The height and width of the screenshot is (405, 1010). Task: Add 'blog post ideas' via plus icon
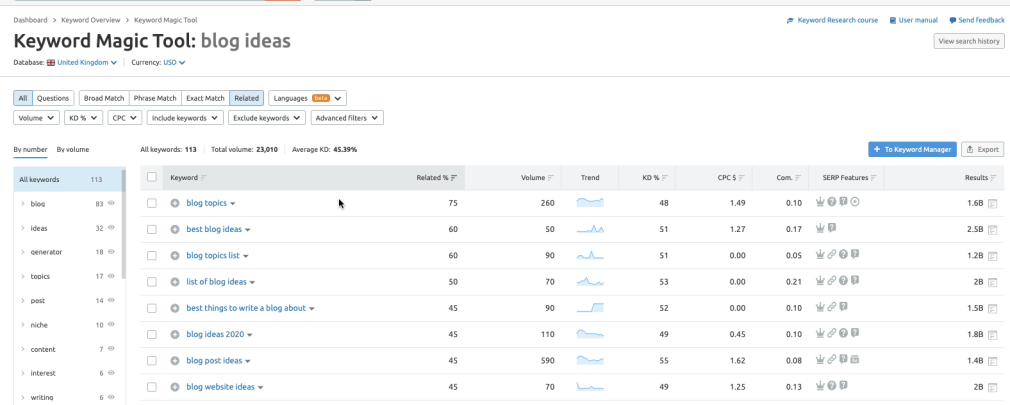175,361
